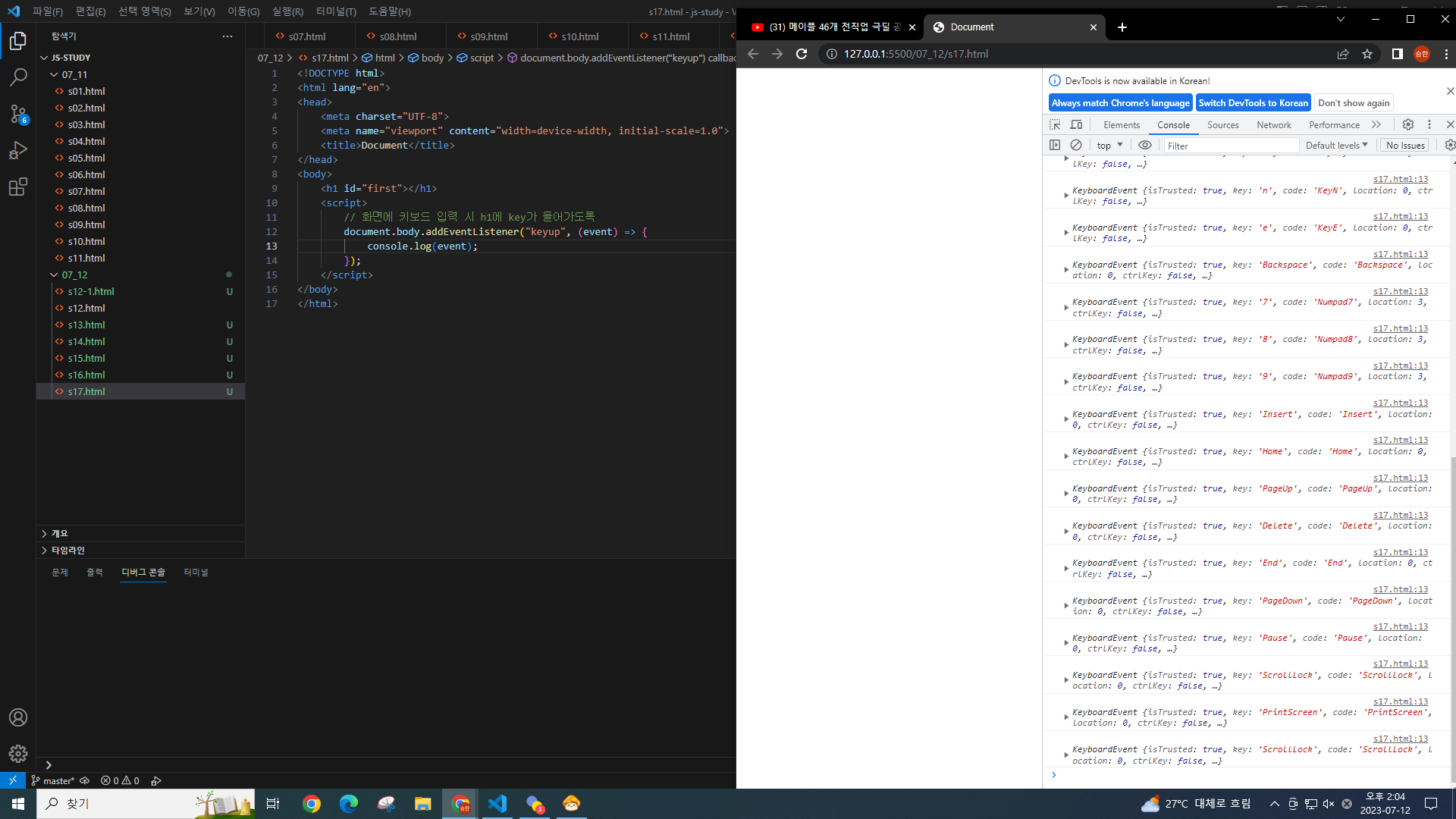The width and height of the screenshot is (1456, 819).
Task: Switch to the Network tab in DevTools
Action: (x=1274, y=124)
